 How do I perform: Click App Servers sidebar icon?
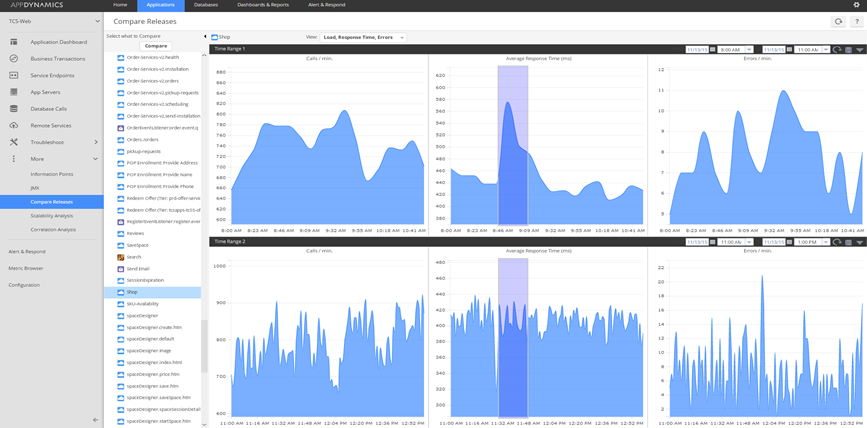pos(14,92)
